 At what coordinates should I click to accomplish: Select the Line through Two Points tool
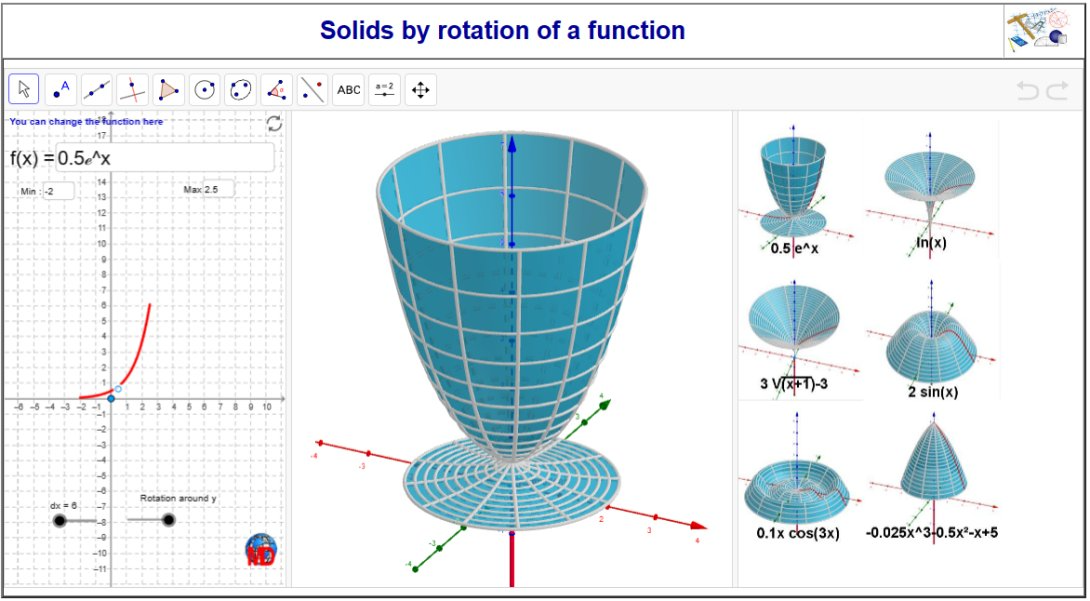(96, 88)
